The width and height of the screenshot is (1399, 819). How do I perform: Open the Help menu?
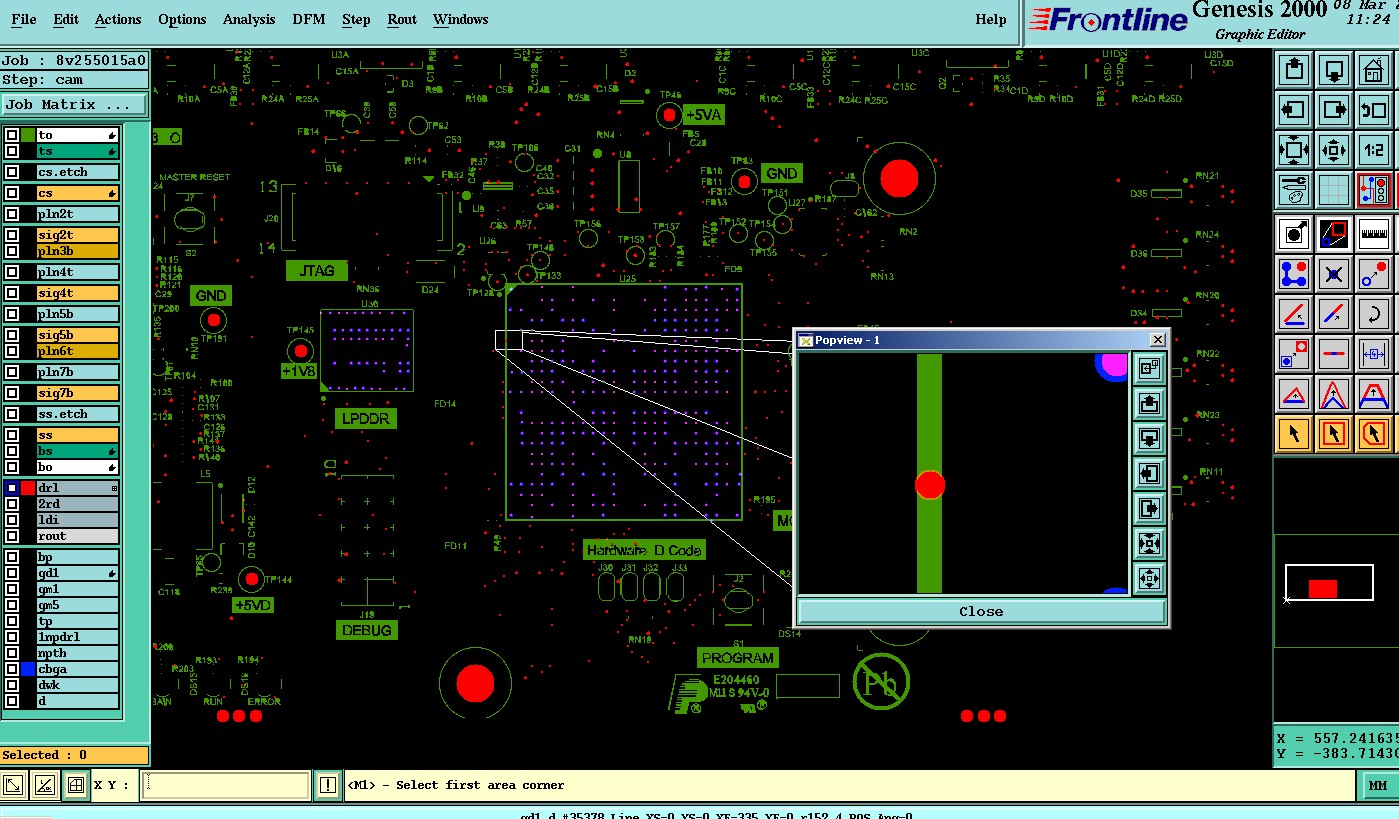click(x=991, y=19)
